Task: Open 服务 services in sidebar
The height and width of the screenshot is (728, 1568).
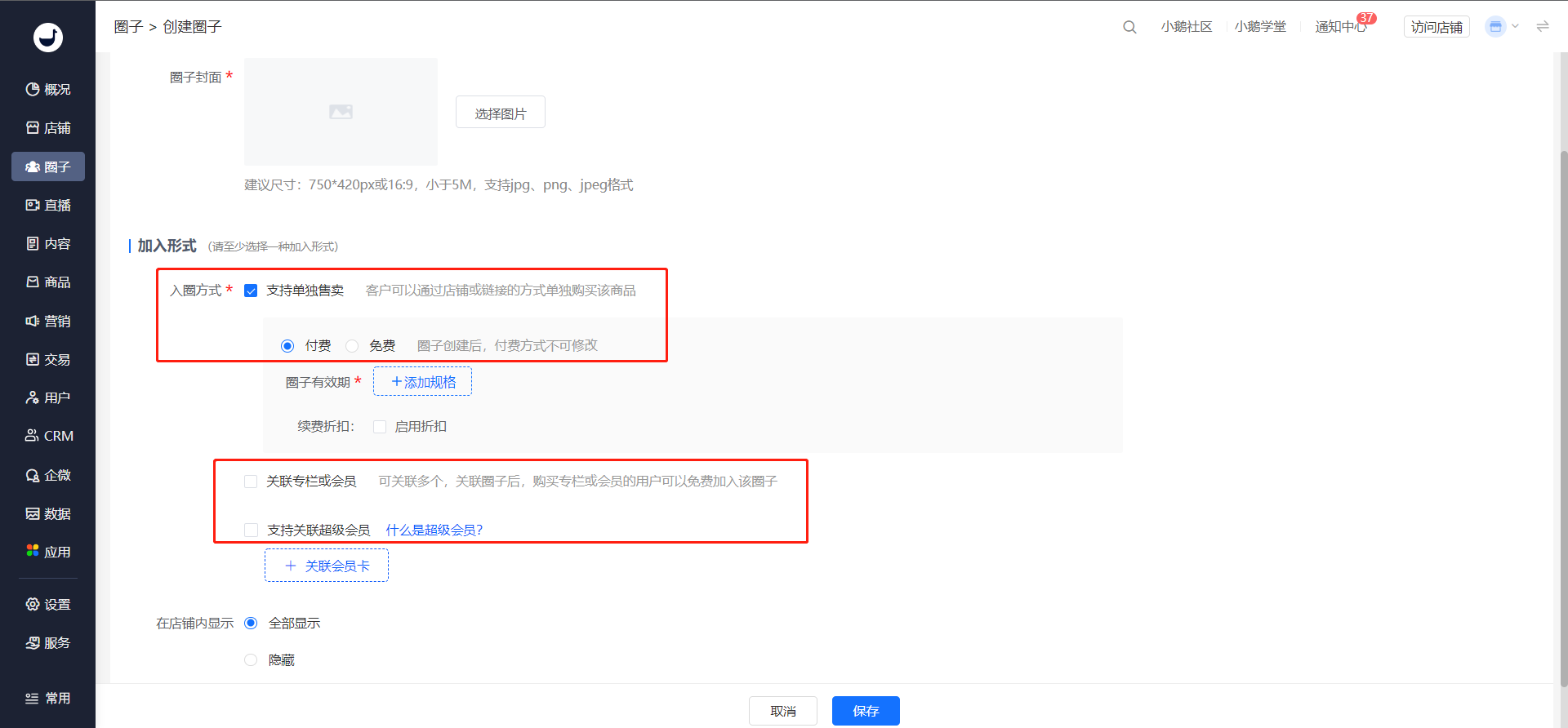Action: tap(48, 642)
